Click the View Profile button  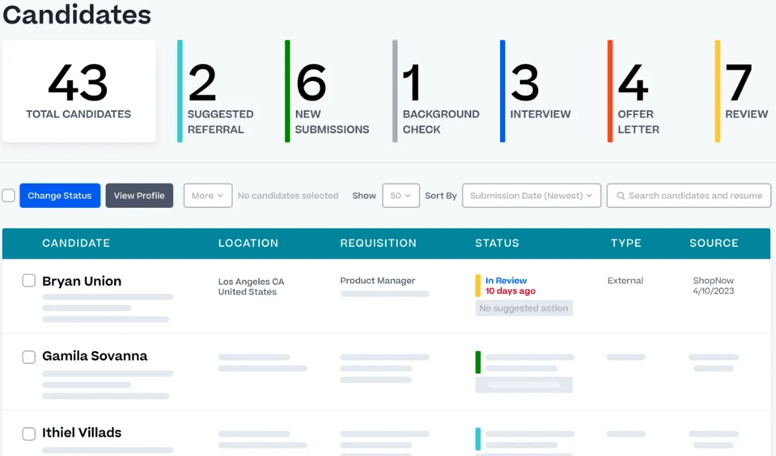tap(139, 196)
